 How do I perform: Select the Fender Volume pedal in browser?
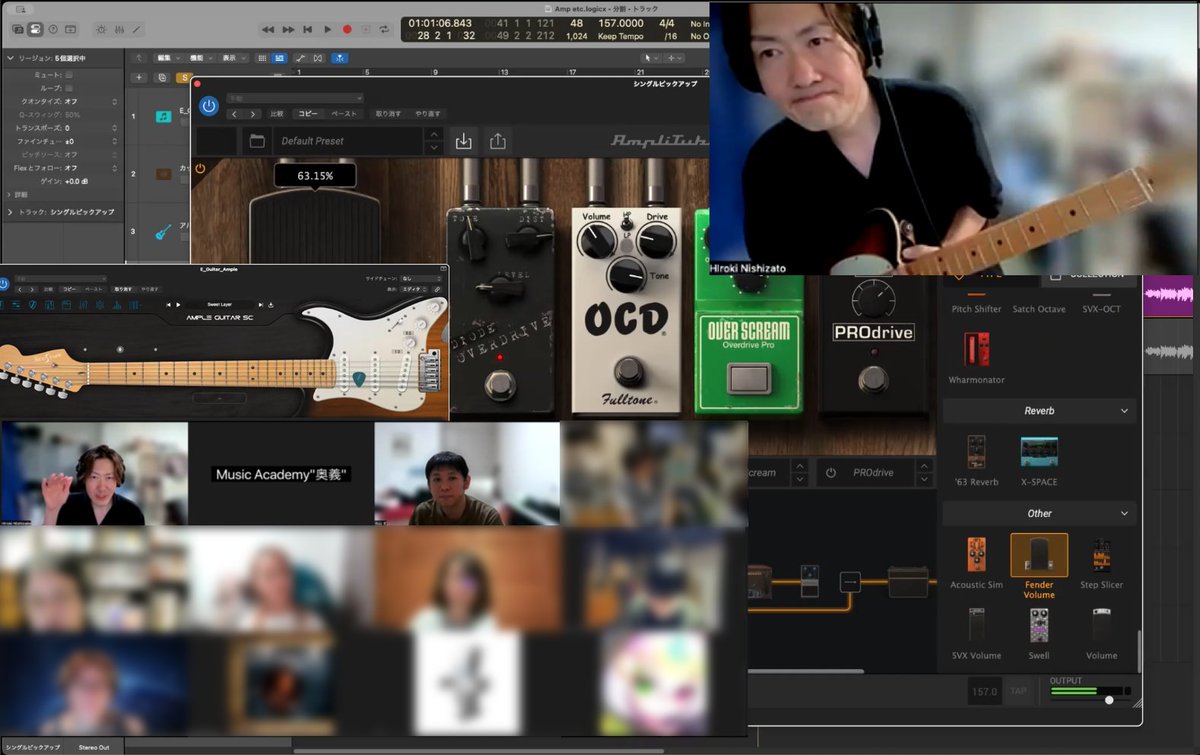(x=1039, y=567)
